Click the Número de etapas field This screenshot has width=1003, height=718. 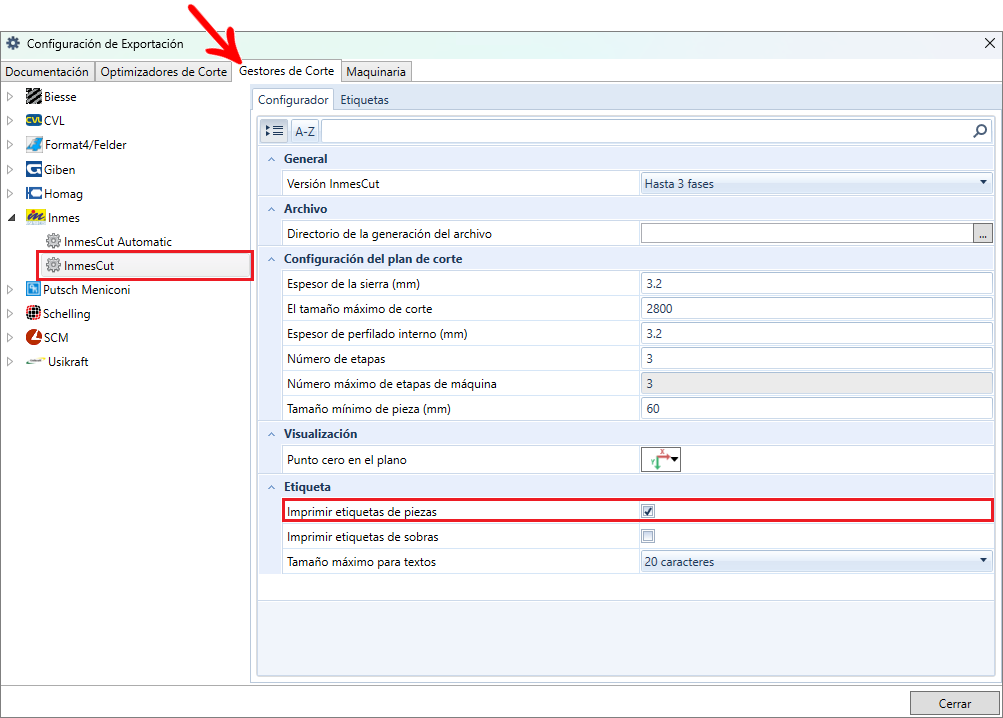[x=816, y=358]
